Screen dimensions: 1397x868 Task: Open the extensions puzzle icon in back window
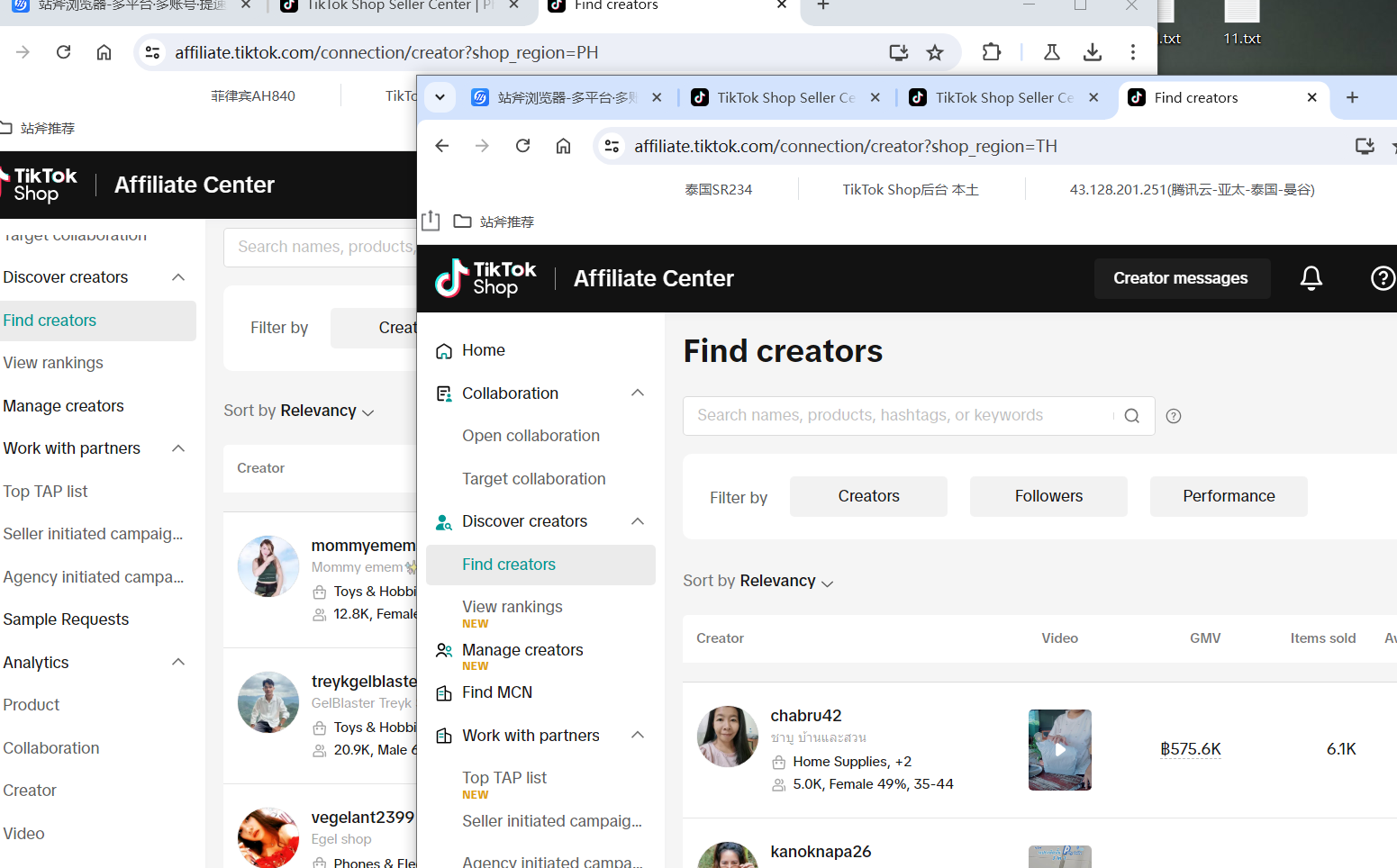click(992, 52)
